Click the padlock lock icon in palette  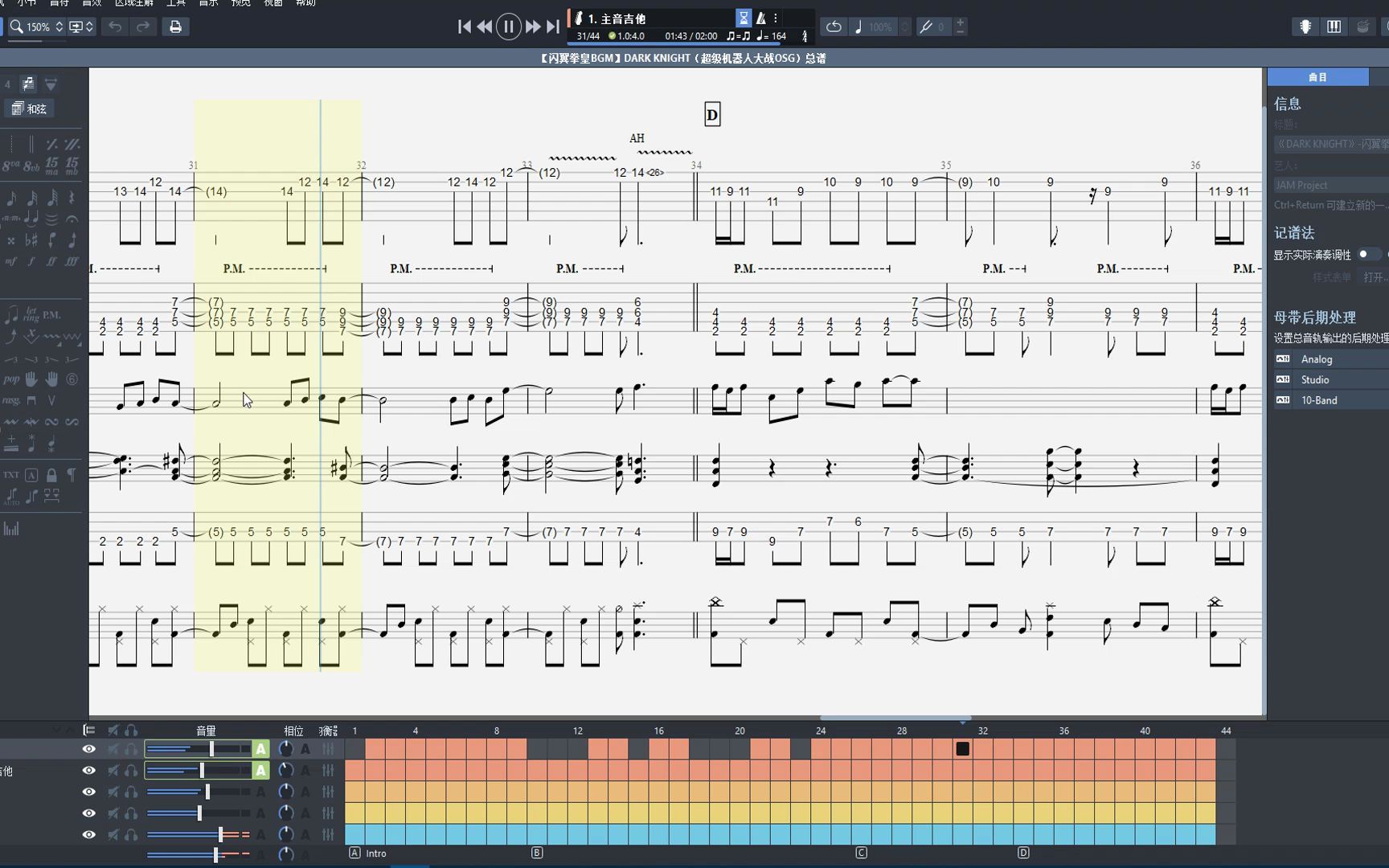point(51,475)
